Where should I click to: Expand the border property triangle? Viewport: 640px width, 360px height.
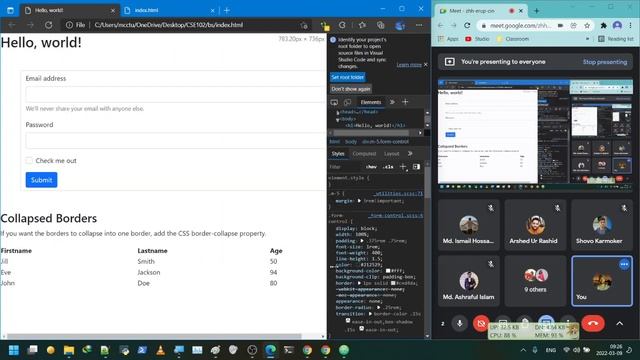(x=359, y=283)
